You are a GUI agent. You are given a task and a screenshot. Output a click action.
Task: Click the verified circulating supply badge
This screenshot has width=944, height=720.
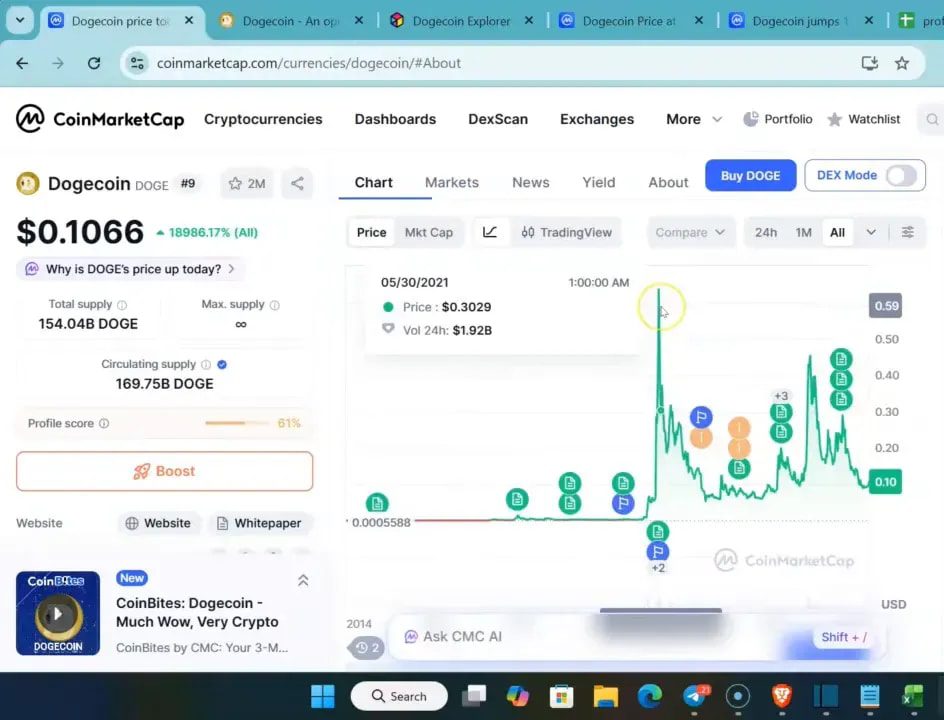click(222, 365)
